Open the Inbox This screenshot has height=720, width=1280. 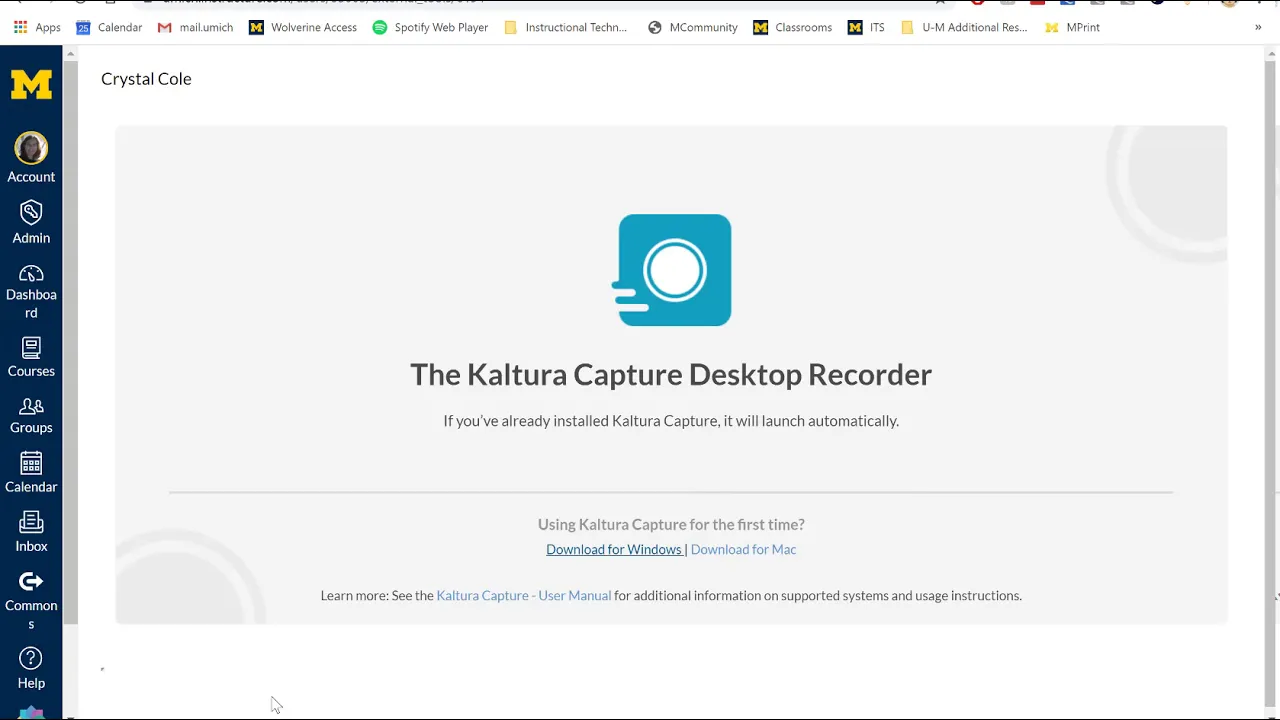click(31, 533)
